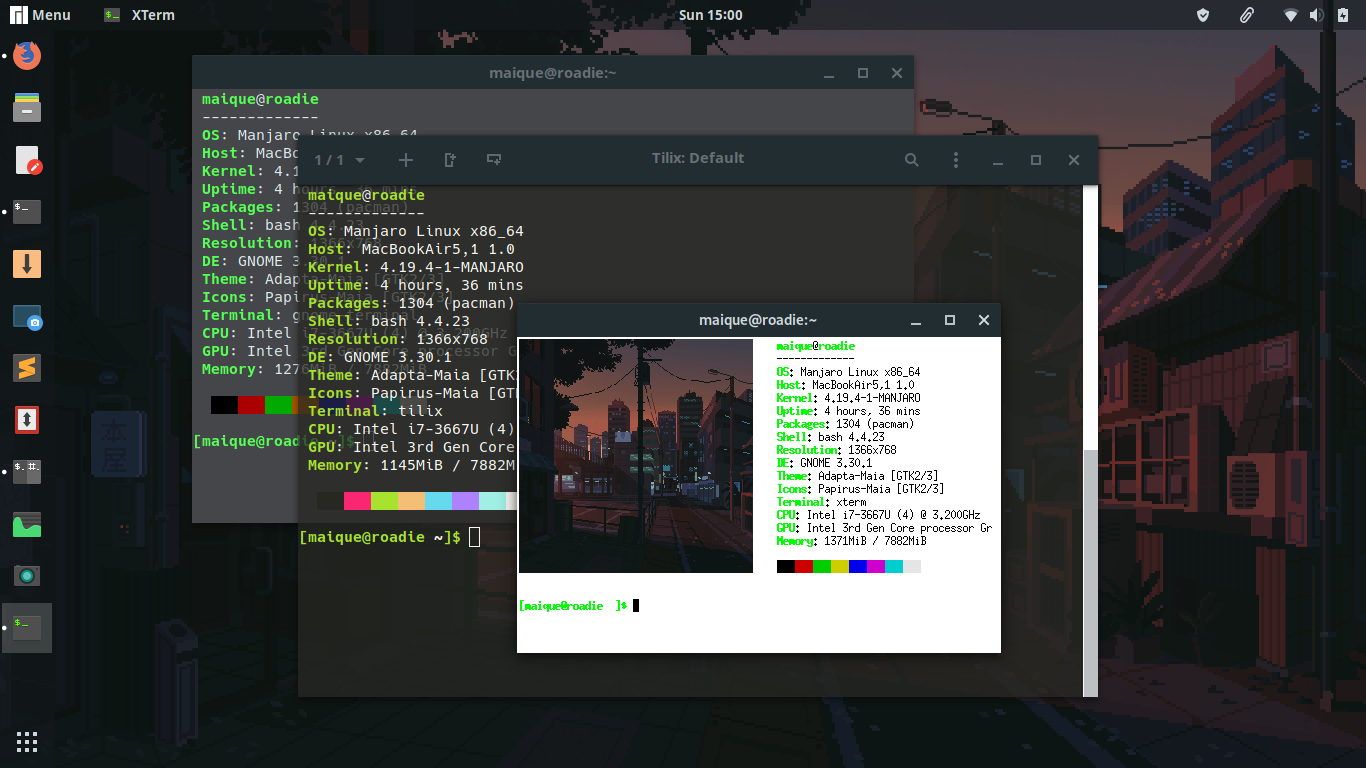
Task: Click 'maique@roadie' header in back terminal
Action: 260,99
